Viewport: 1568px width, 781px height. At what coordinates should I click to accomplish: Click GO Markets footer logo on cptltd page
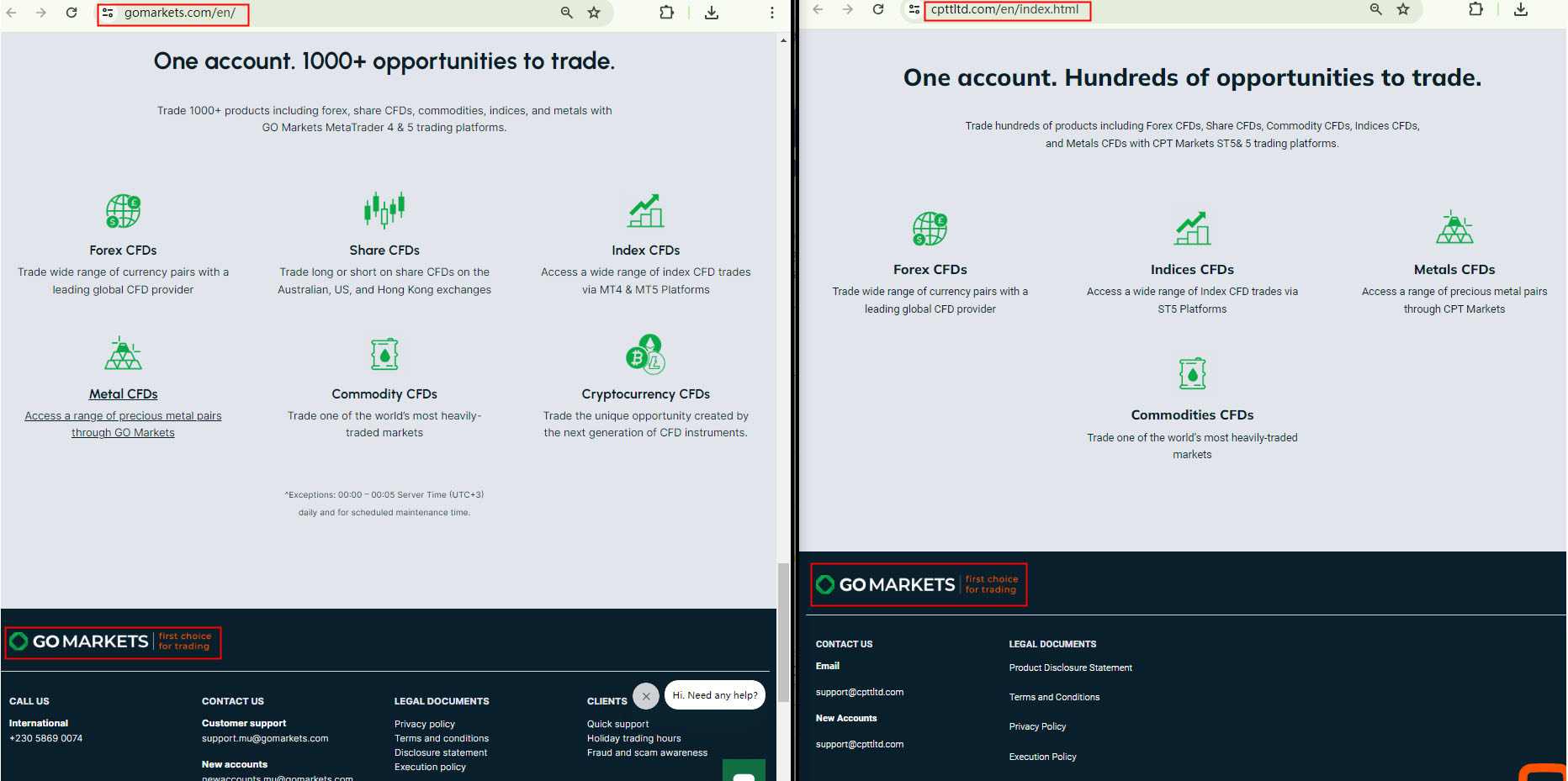pyautogui.click(x=918, y=584)
